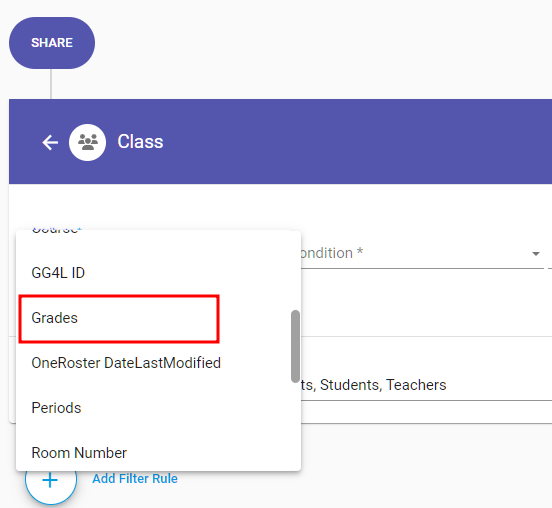Image resolution: width=552 pixels, height=508 pixels.
Task: Click the plus icon for adding filter
Action: (50, 480)
